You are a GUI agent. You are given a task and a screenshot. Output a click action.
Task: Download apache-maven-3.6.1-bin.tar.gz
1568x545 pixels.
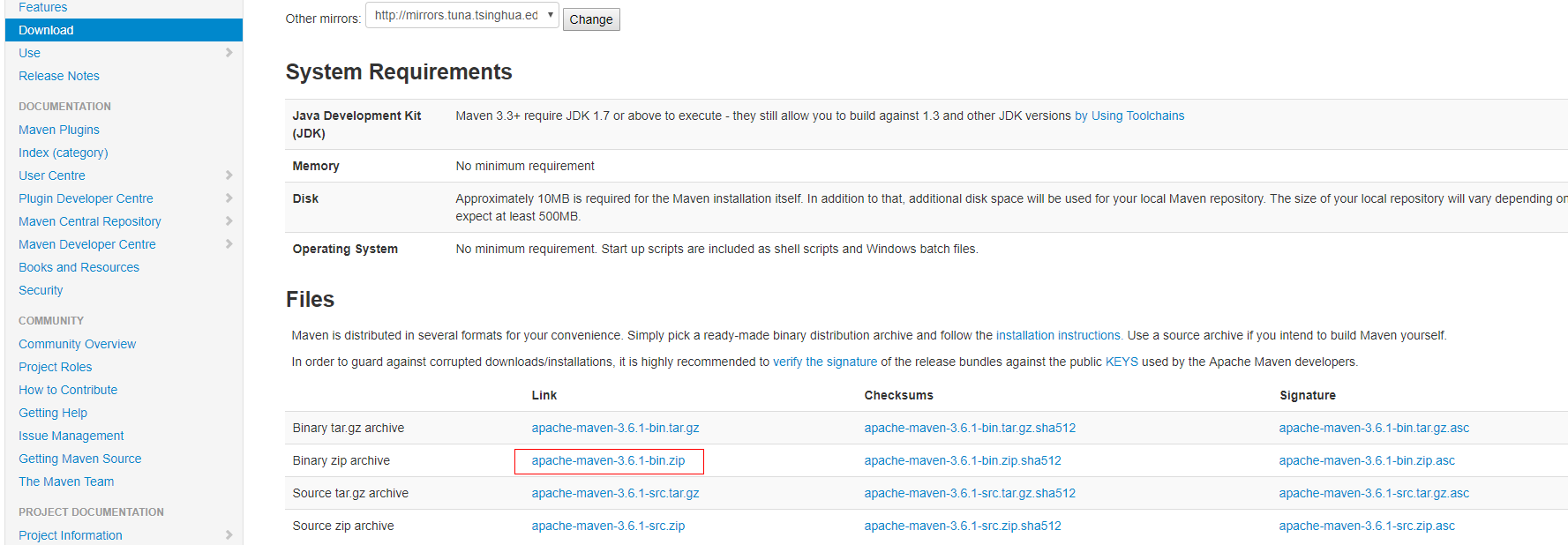(x=615, y=428)
